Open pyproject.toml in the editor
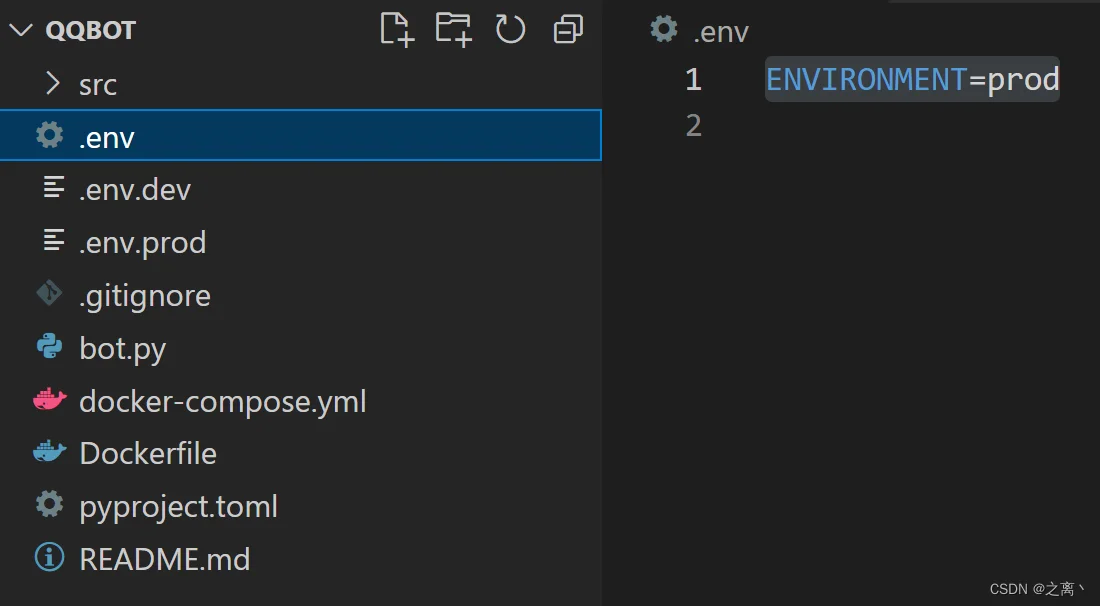The width and height of the screenshot is (1100, 606). tap(301, 506)
